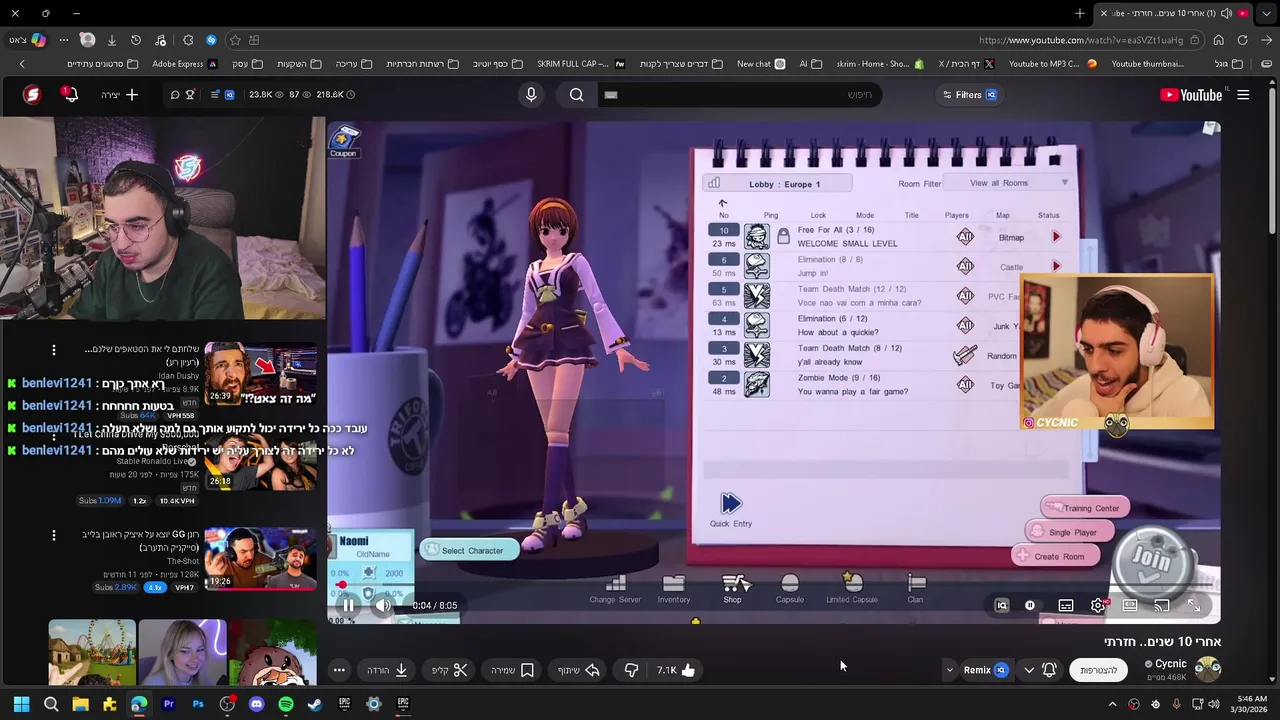Screen dimensions: 1280x720
Task: Download the video via הורדה button
Action: click(388, 670)
